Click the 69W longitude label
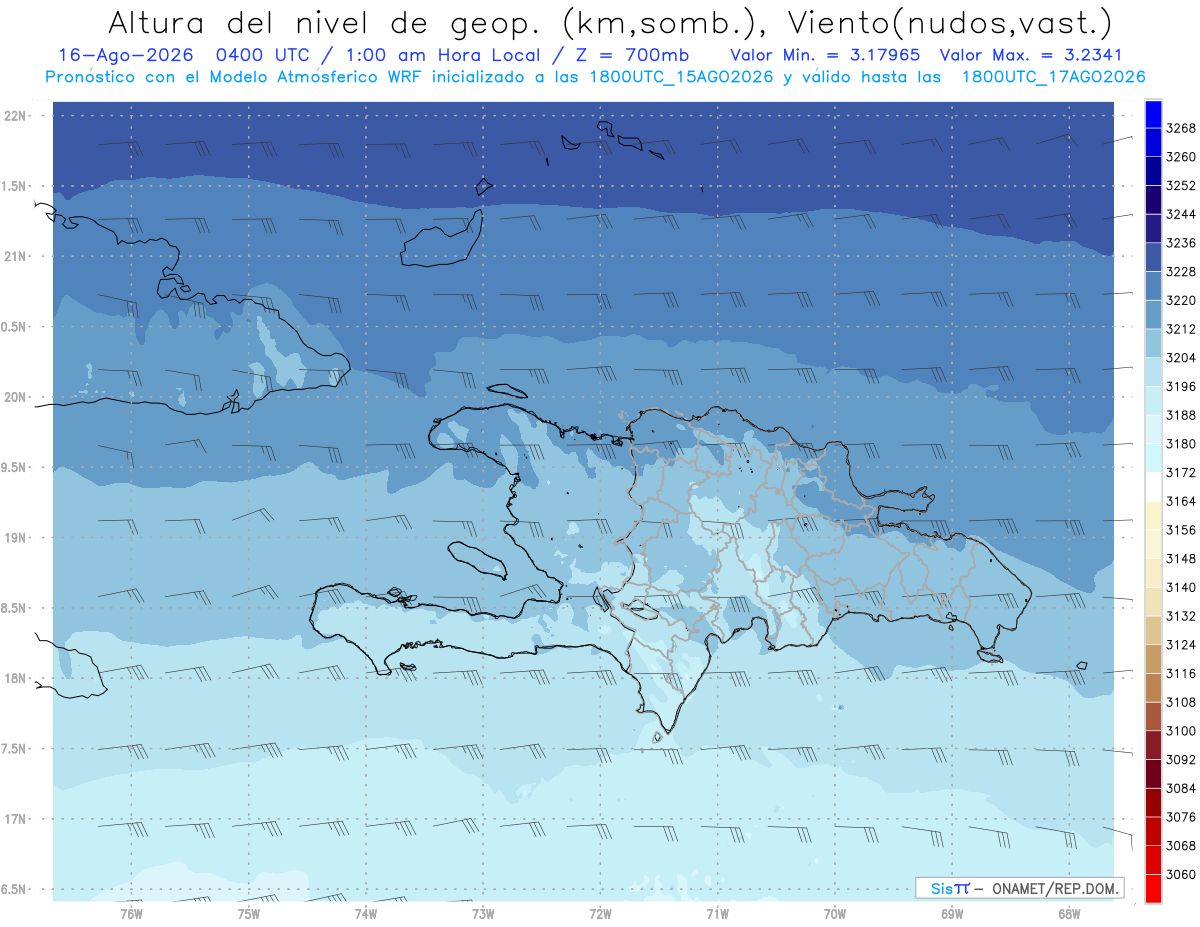 (x=952, y=913)
